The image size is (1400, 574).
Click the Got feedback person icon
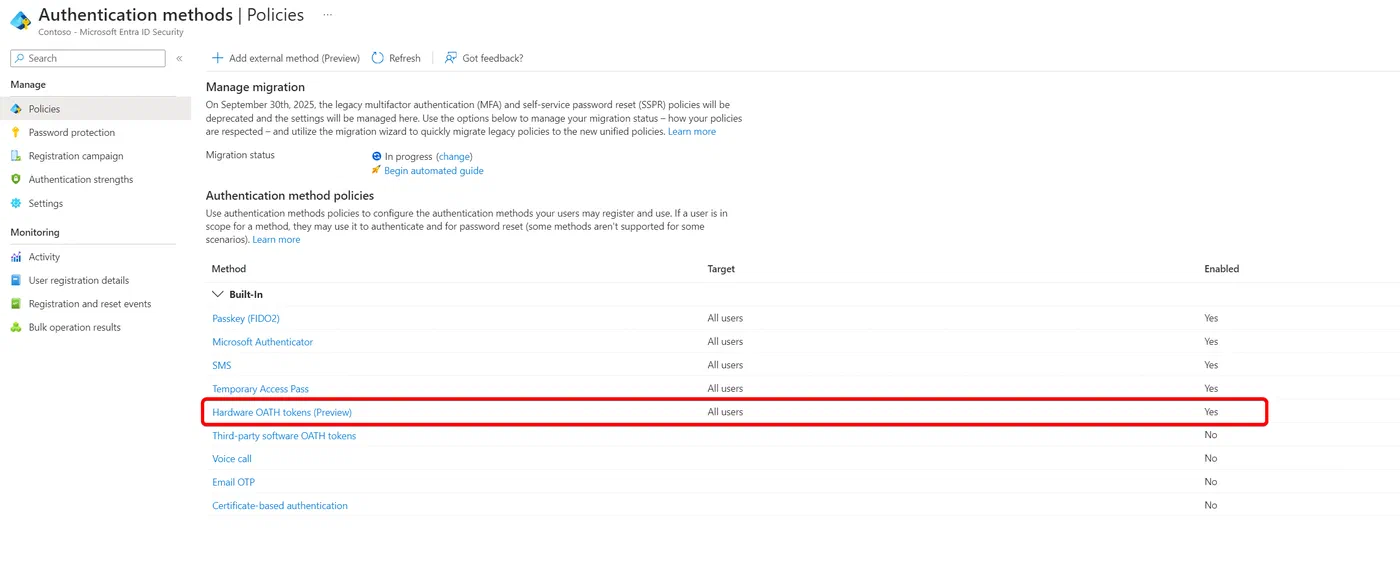point(451,58)
